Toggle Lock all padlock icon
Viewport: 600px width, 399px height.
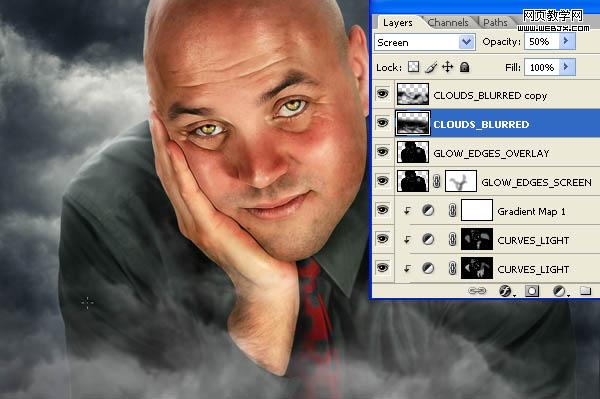[465, 67]
